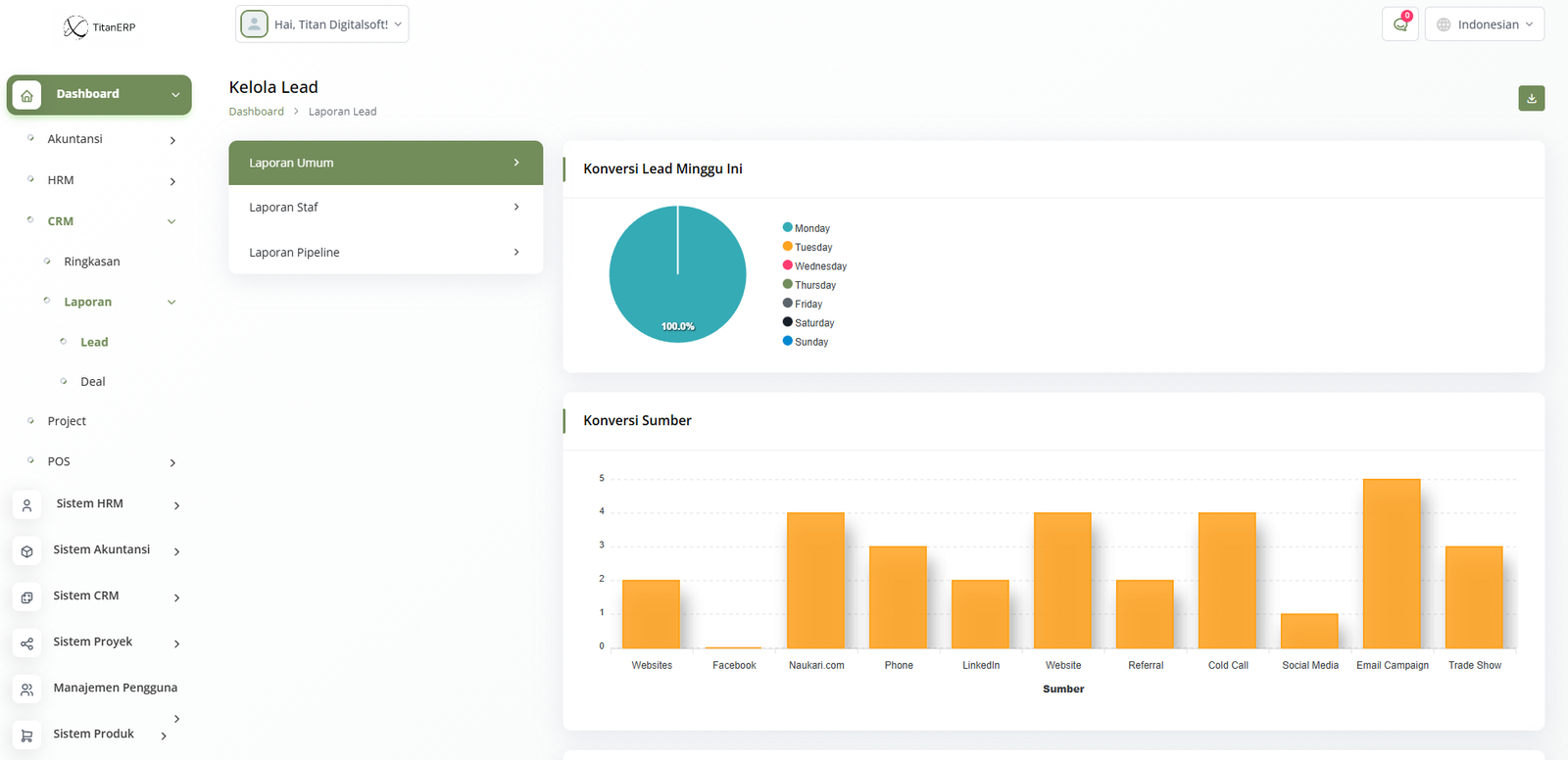Click the Sistem CRM layers icon
This screenshot has width=1568, height=760.
point(27,597)
